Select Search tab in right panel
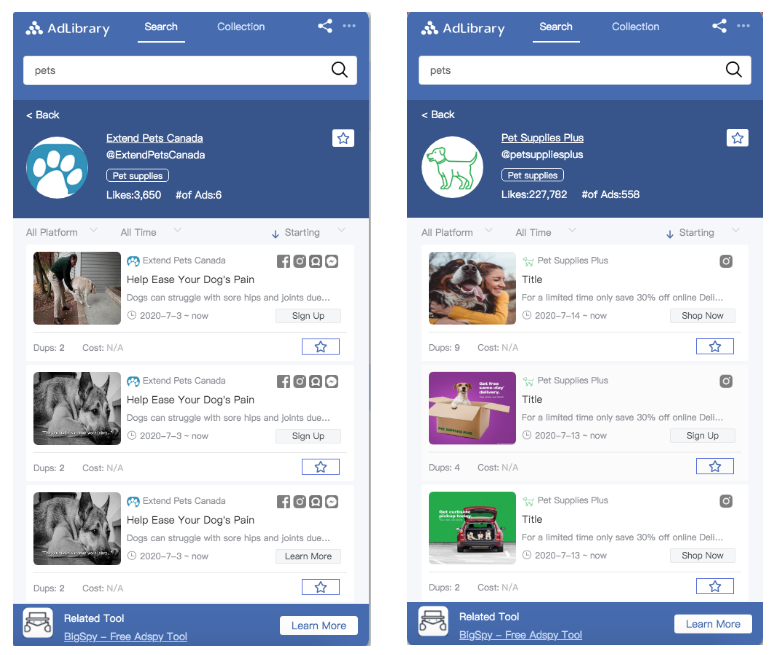The width and height of the screenshot is (780, 655). pos(556,27)
